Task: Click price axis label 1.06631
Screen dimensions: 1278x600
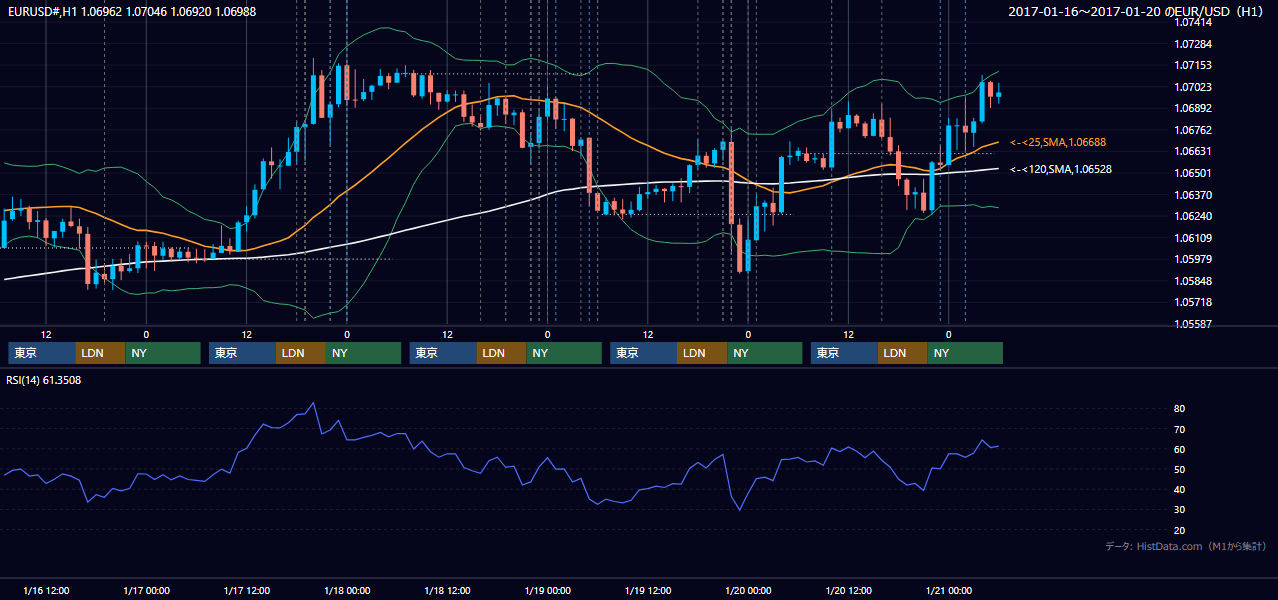Action: coord(1193,152)
